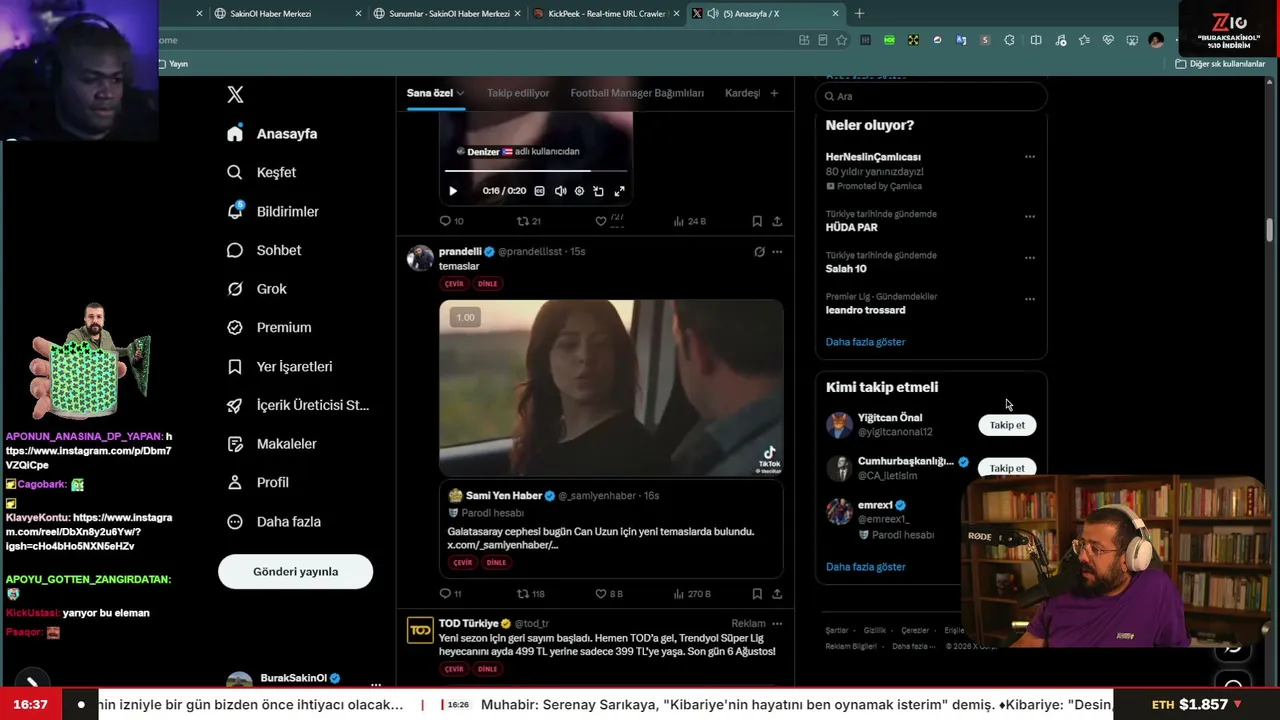Follow Yiğitcan Önal with Takip et
The width and height of the screenshot is (1280, 720).
1007,425
